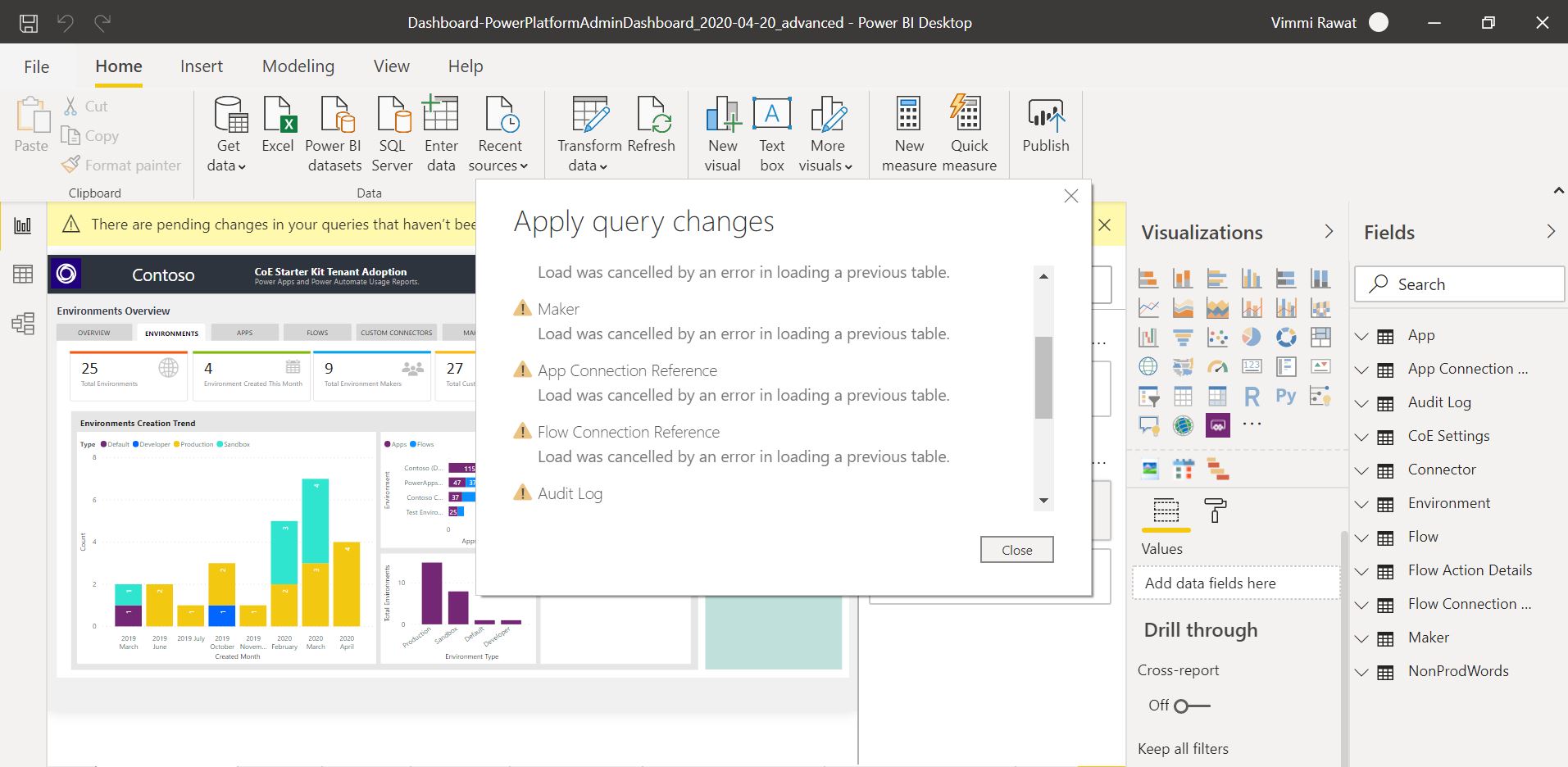
Task: Turn off Cross-report drill through
Action: click(1180, 705)
